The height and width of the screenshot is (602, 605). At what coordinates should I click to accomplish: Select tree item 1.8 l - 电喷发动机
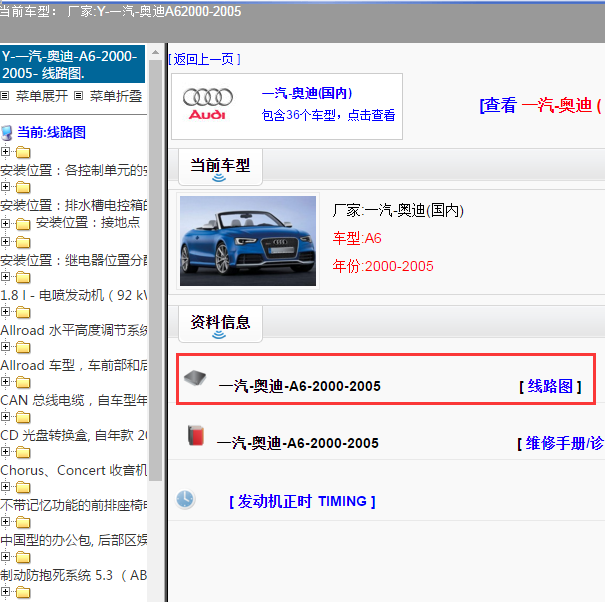74,295
